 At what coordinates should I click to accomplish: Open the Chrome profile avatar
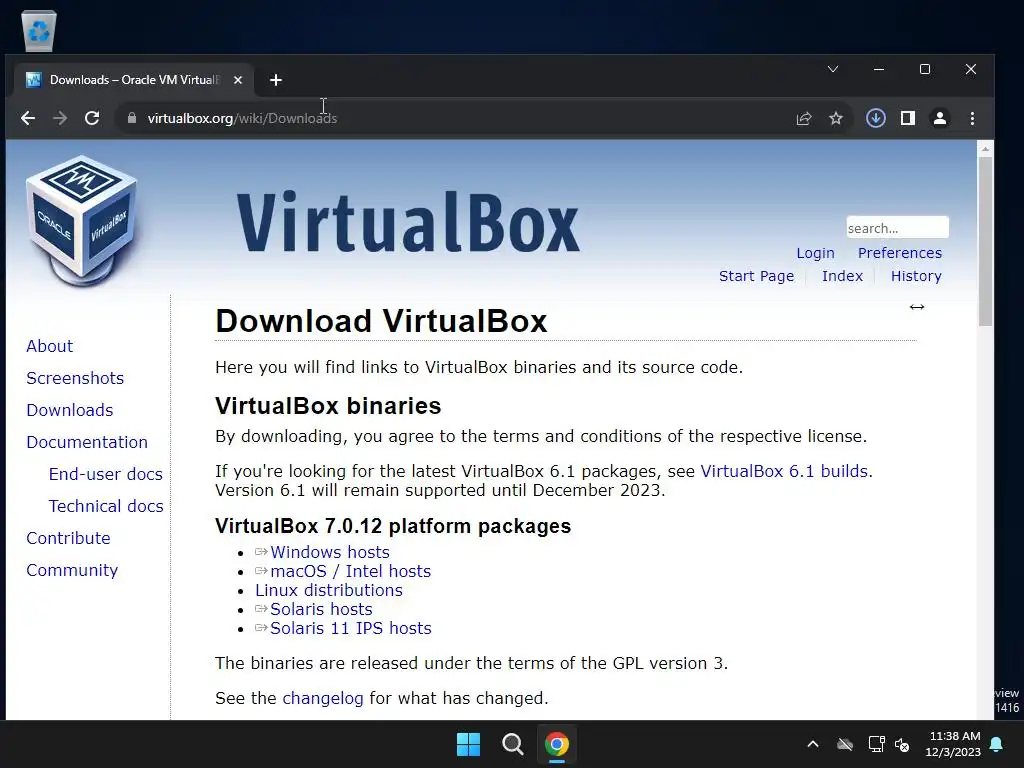940,118
